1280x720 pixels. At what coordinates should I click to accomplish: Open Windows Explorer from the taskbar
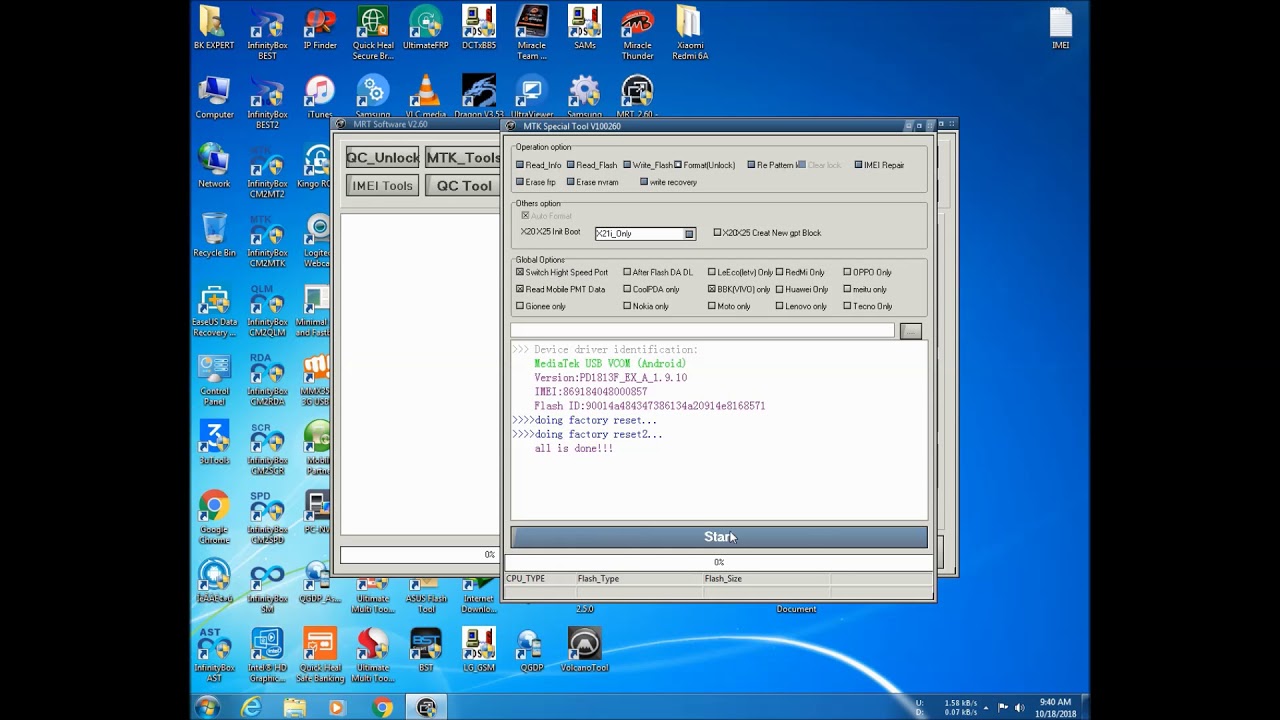(295, 707)
